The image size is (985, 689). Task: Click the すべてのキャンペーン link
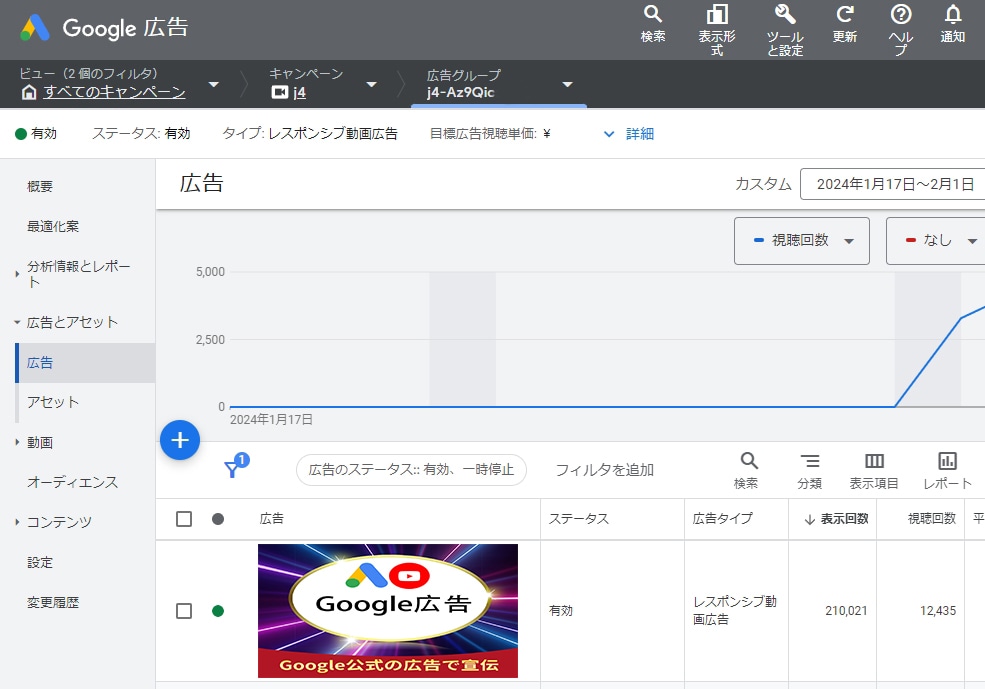(x=114, y=92)
